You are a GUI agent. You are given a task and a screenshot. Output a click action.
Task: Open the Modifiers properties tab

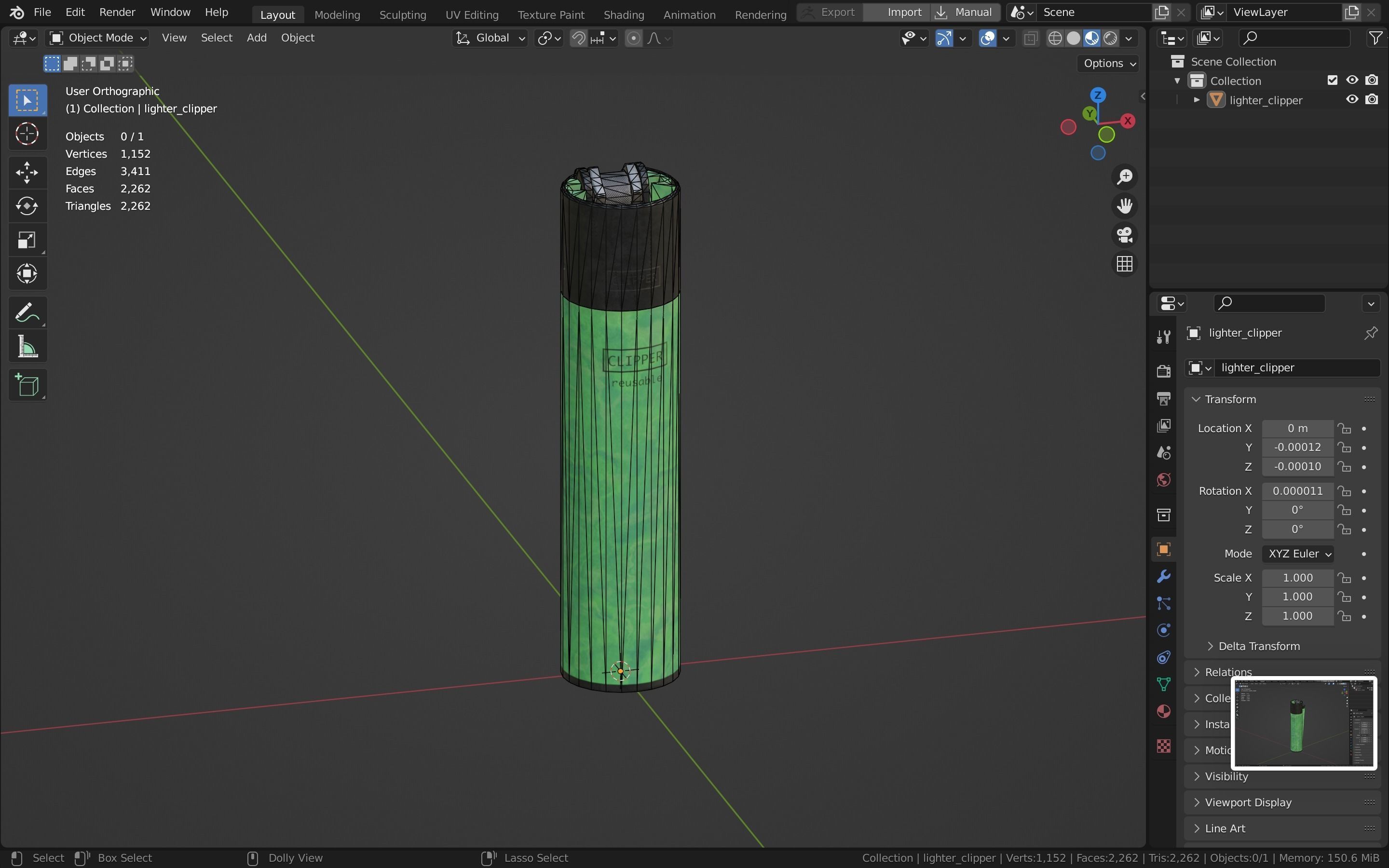(x=1163, y=576)
